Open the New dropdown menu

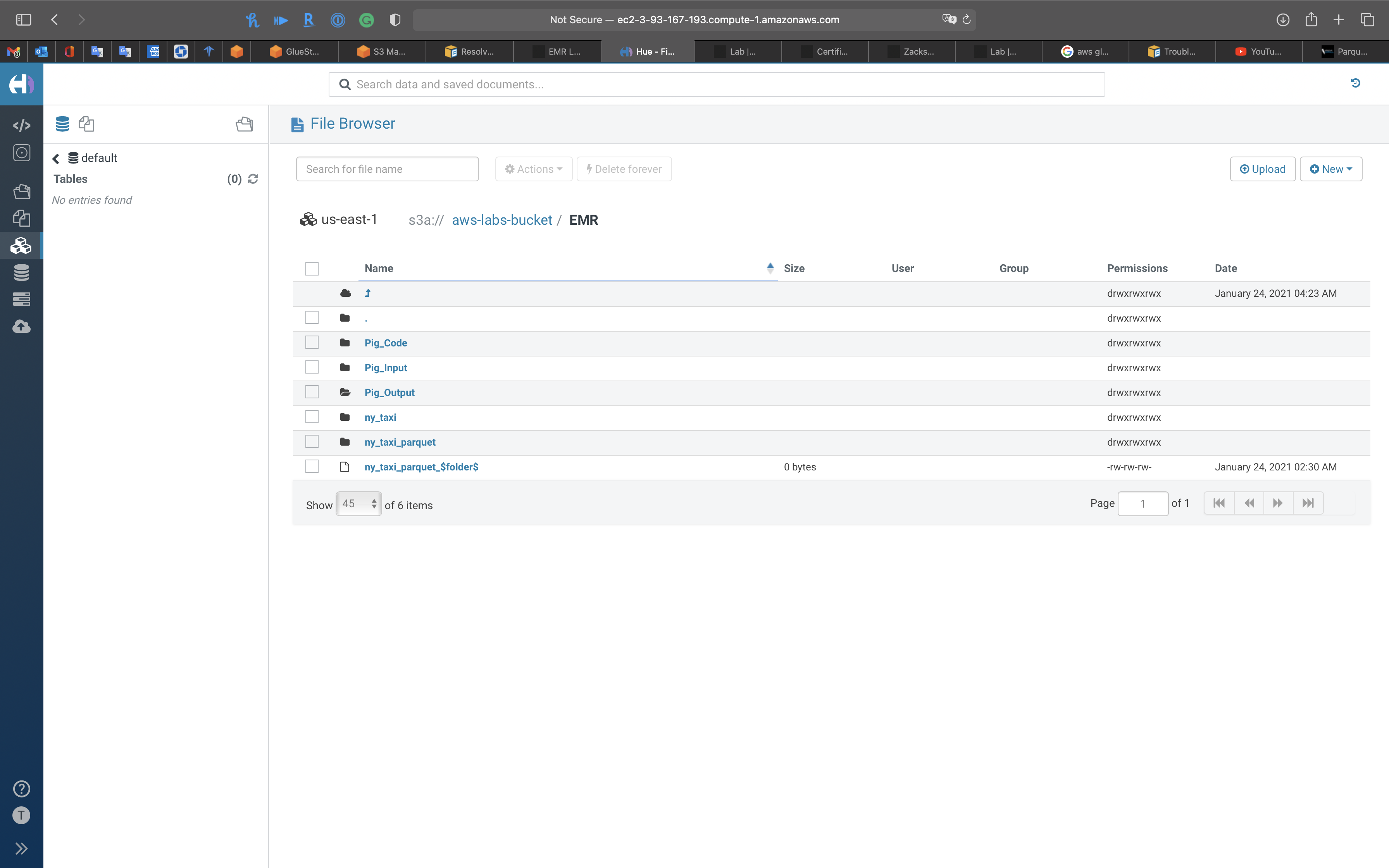pyautogui.click(x=1330, y=169)
